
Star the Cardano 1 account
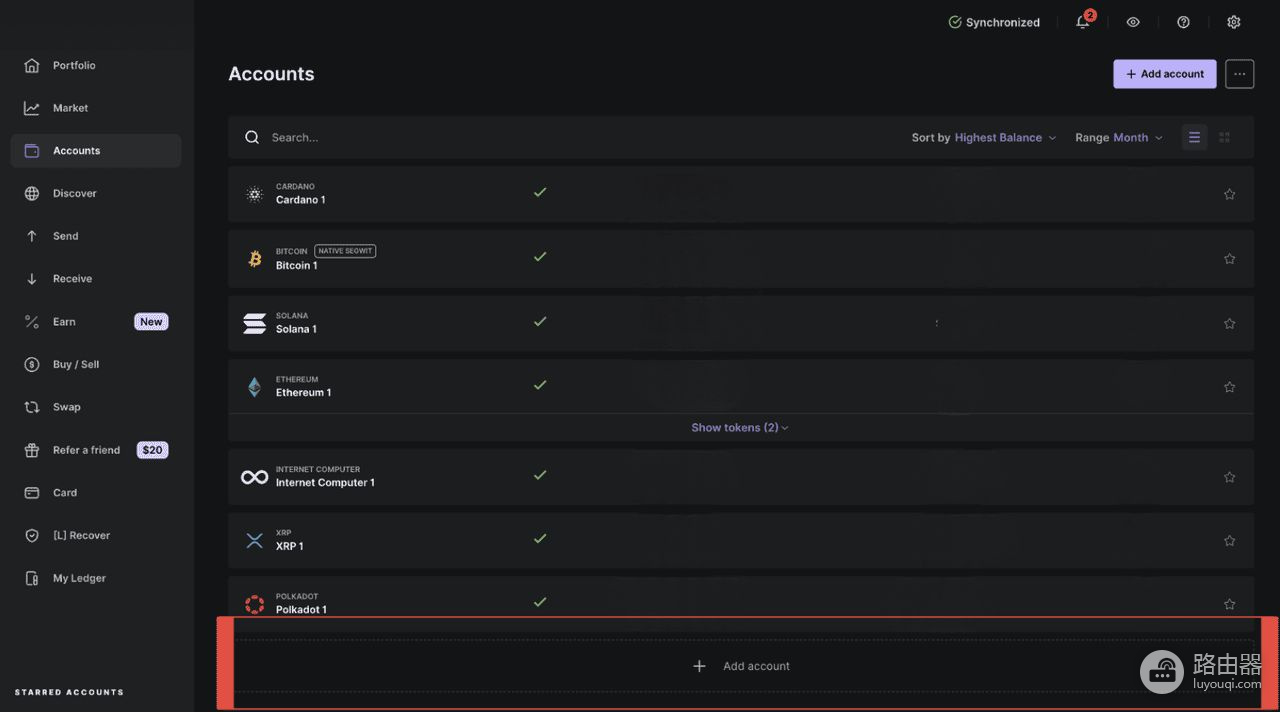pos(1230,194)
